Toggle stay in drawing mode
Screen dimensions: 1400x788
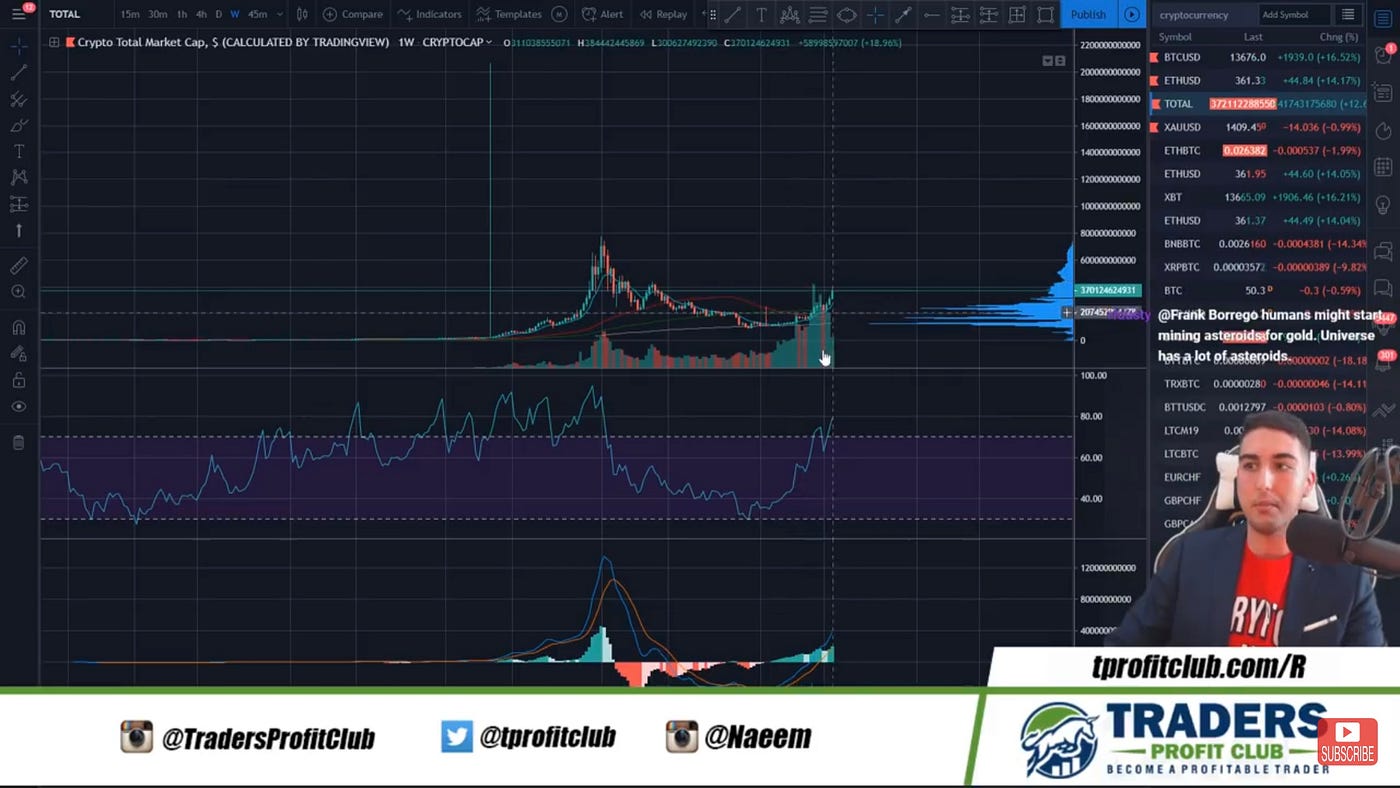point(19,353)
